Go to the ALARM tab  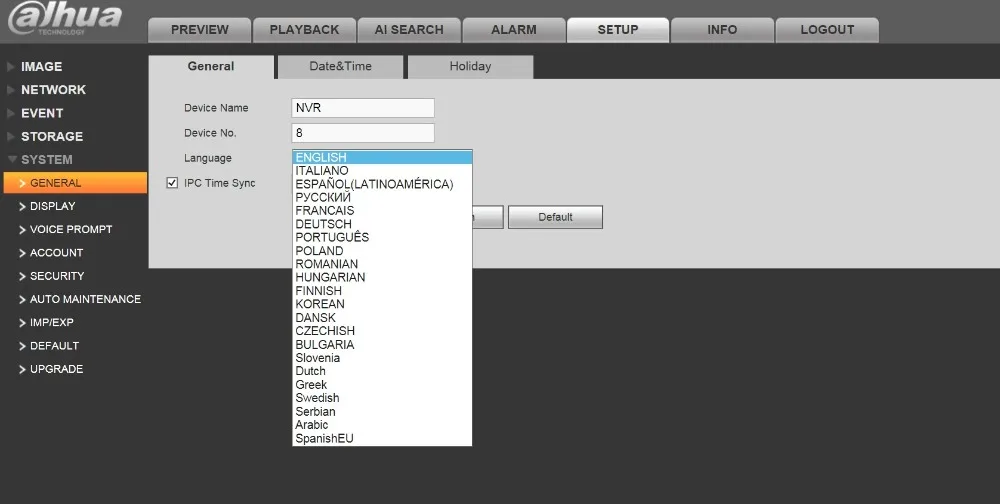(x=513, y=30)
